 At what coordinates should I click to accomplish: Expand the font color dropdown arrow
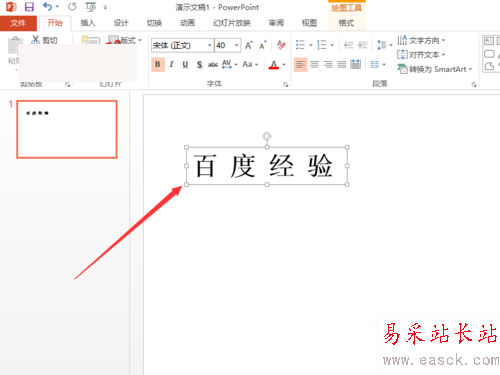(x=284, y=64)
